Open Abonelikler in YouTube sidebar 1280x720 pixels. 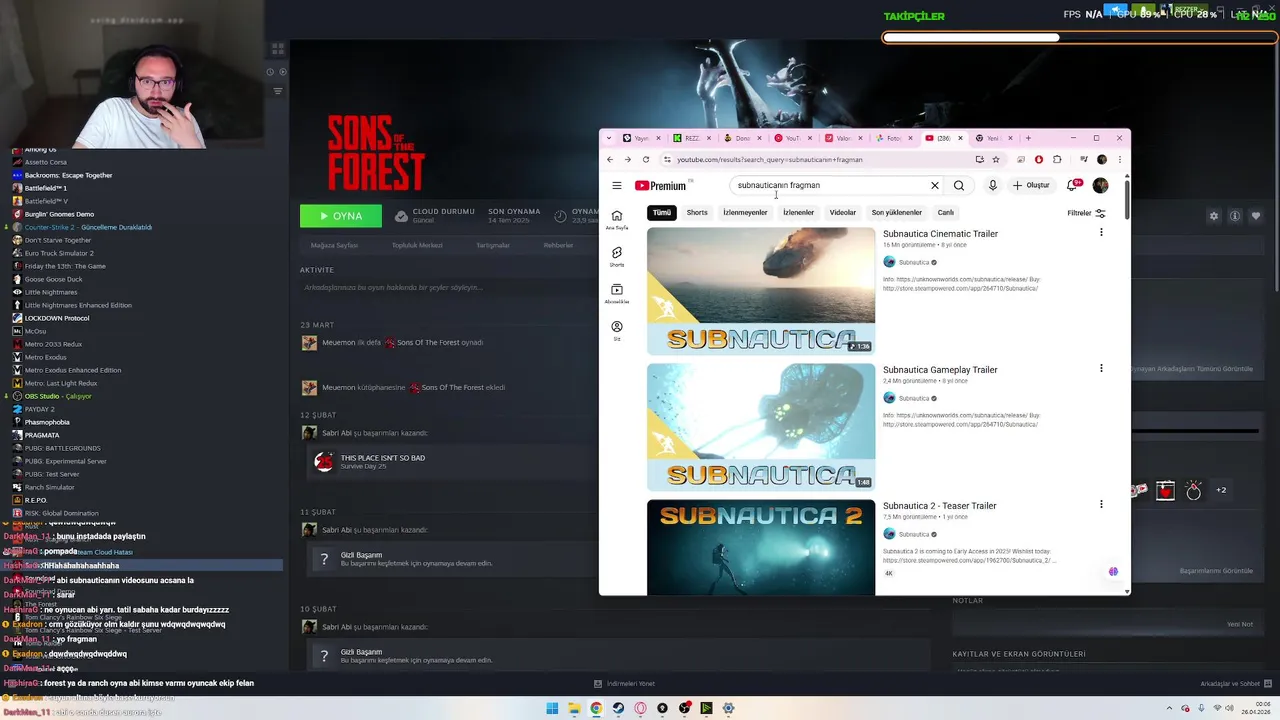(617, 293)
